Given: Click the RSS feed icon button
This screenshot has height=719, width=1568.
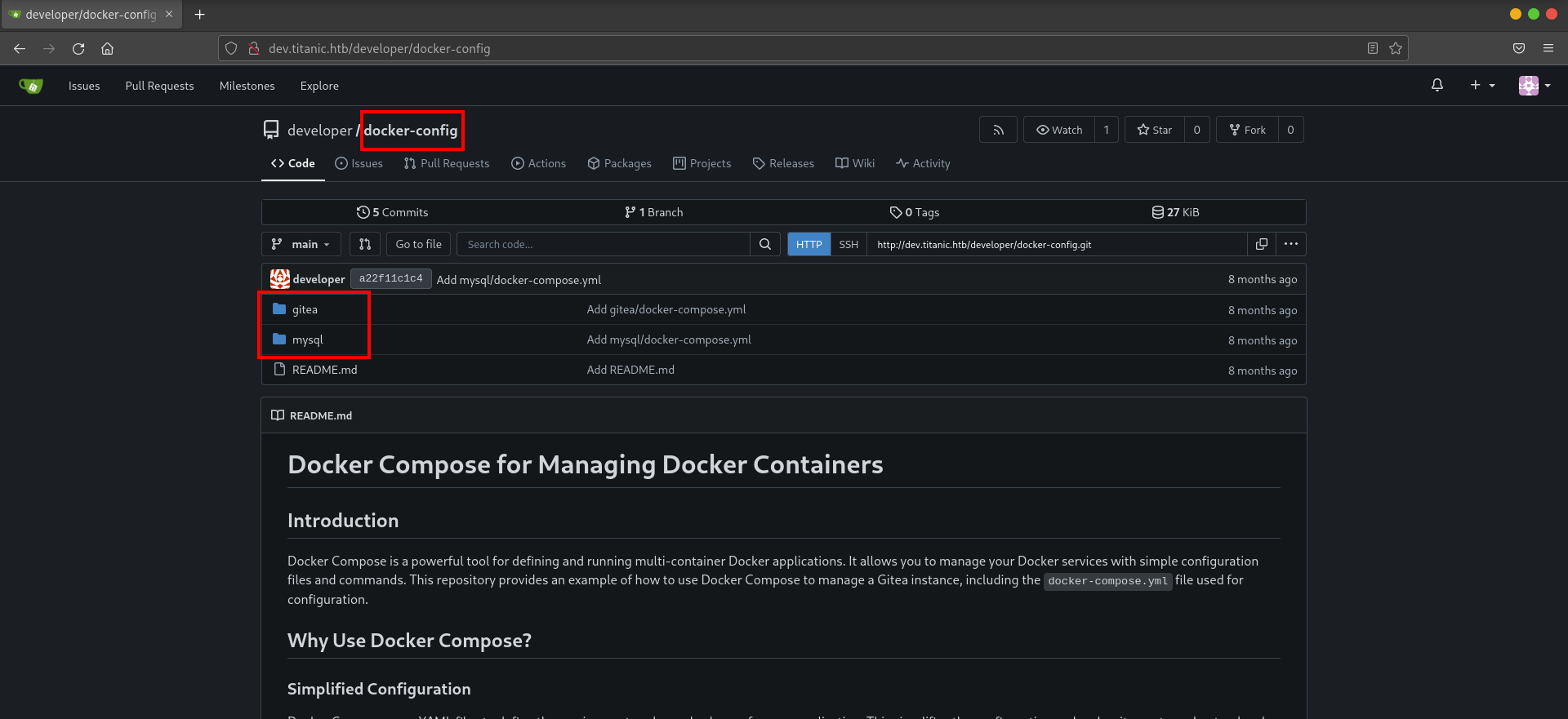Looking at the screenshot, I should coord(998,130).
